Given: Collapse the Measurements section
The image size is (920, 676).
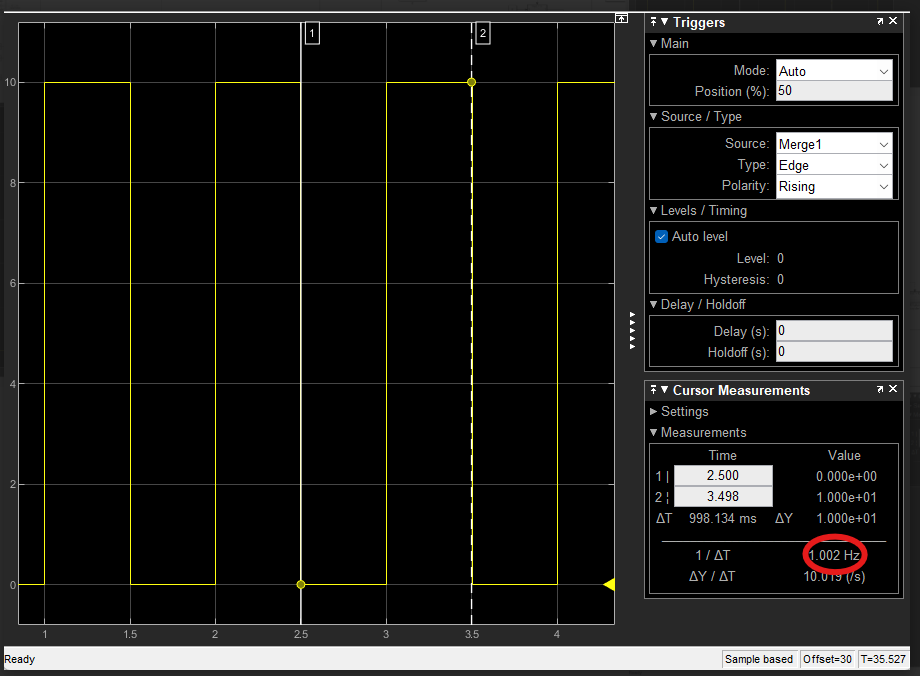Looking at the screenshot, I should click(x=654, y=432).
